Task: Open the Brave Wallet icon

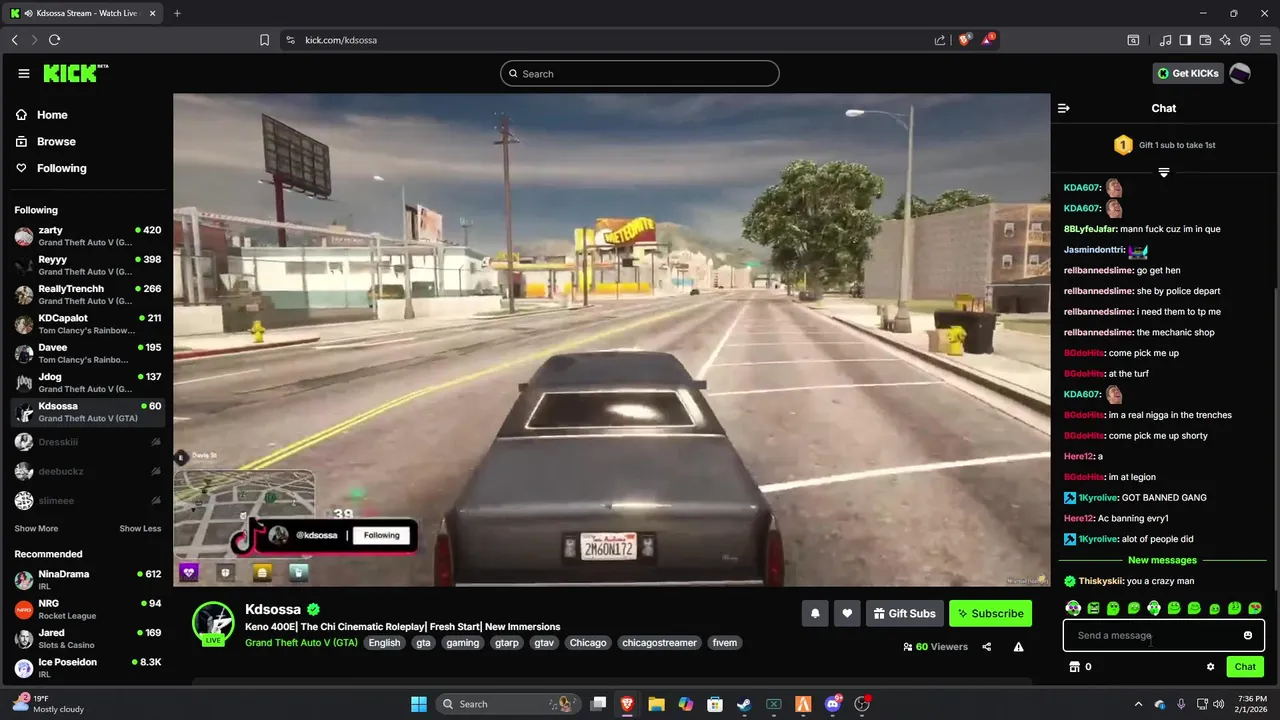Action: point(1205,40)
